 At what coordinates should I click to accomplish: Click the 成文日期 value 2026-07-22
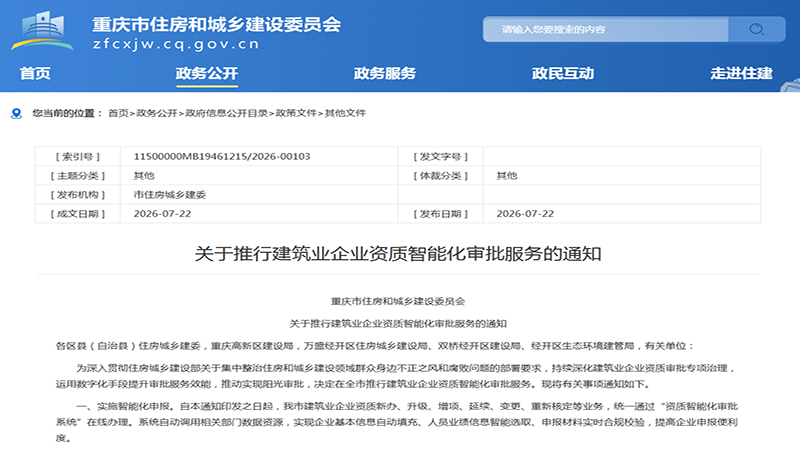coord(162,214)
